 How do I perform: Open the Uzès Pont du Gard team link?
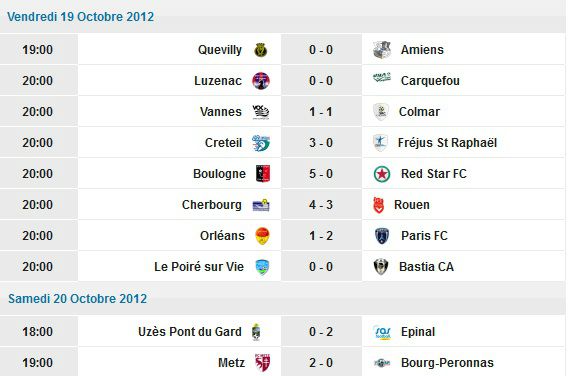point(190,332)
